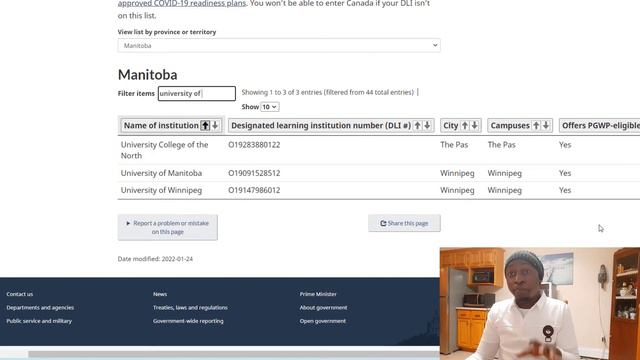Sort City column ascending arrow
Screen dimensions: 640x360
(465, 126)
